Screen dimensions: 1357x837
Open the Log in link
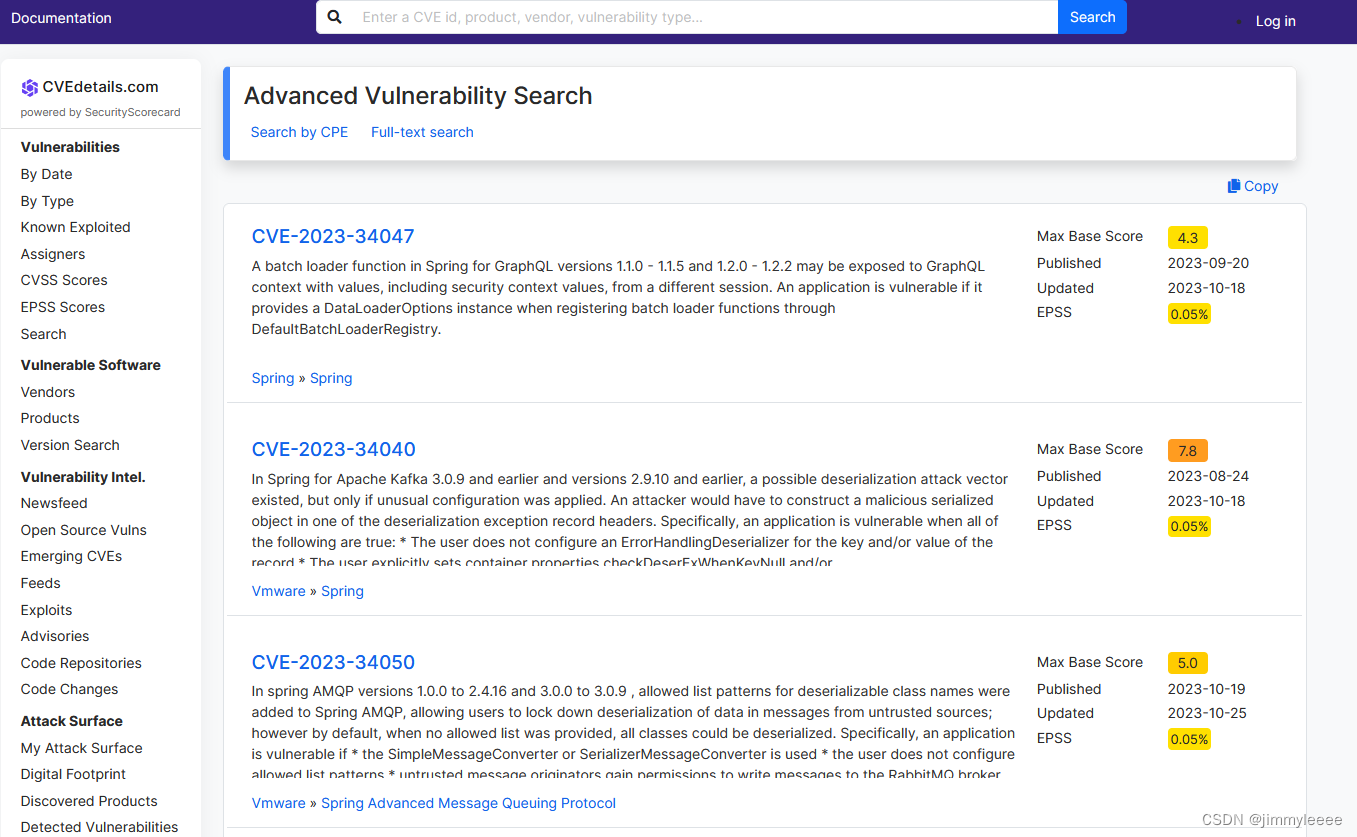point(1275,21)
